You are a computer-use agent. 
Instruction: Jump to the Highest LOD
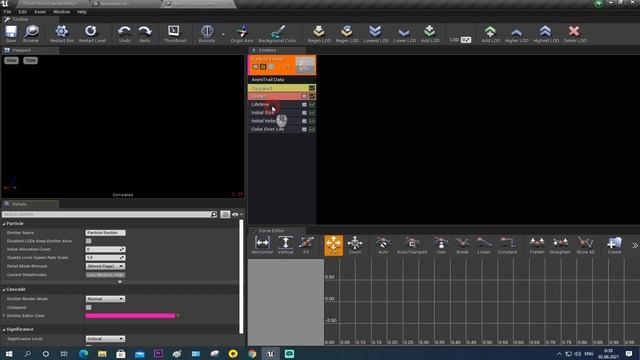click(546, 33)
